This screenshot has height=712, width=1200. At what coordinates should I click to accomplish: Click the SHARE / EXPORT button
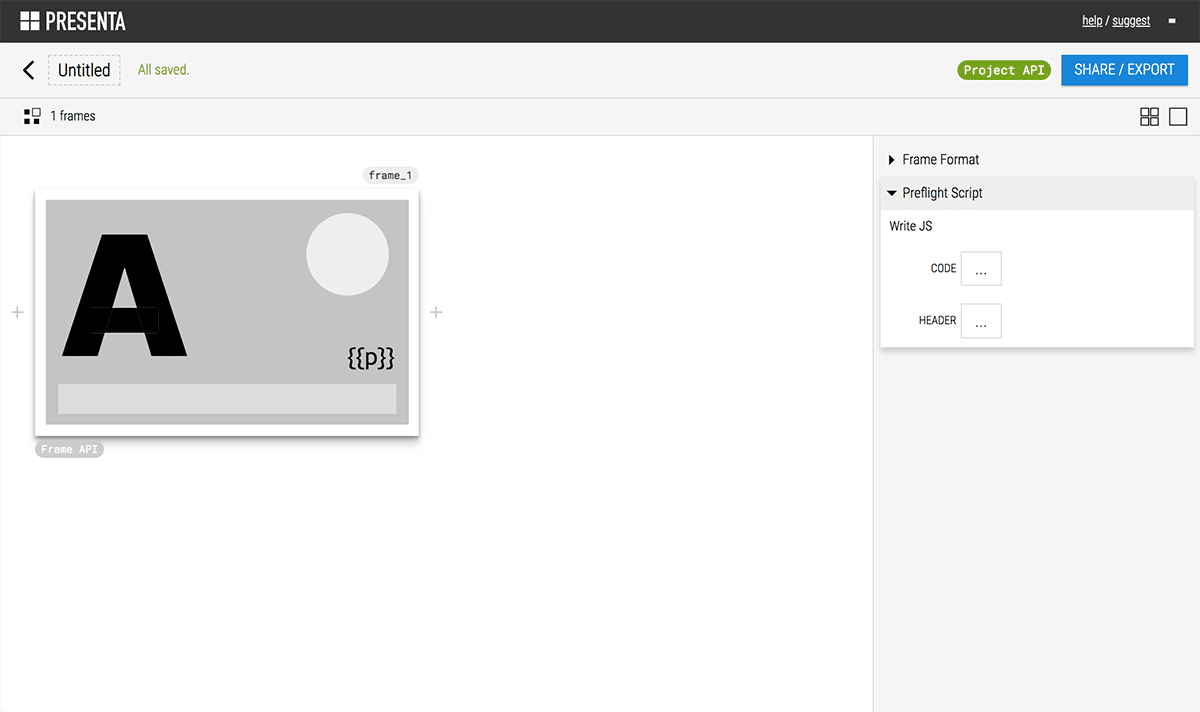click(x=1124, y=70)
